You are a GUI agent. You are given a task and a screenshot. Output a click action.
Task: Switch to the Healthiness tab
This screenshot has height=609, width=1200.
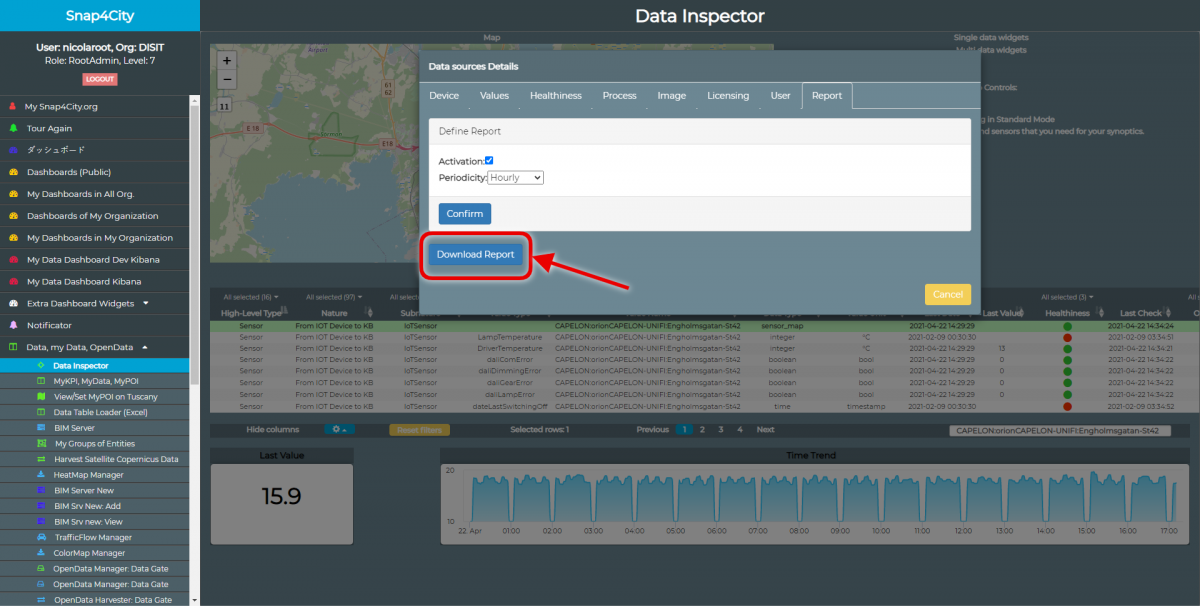(555, 96)
